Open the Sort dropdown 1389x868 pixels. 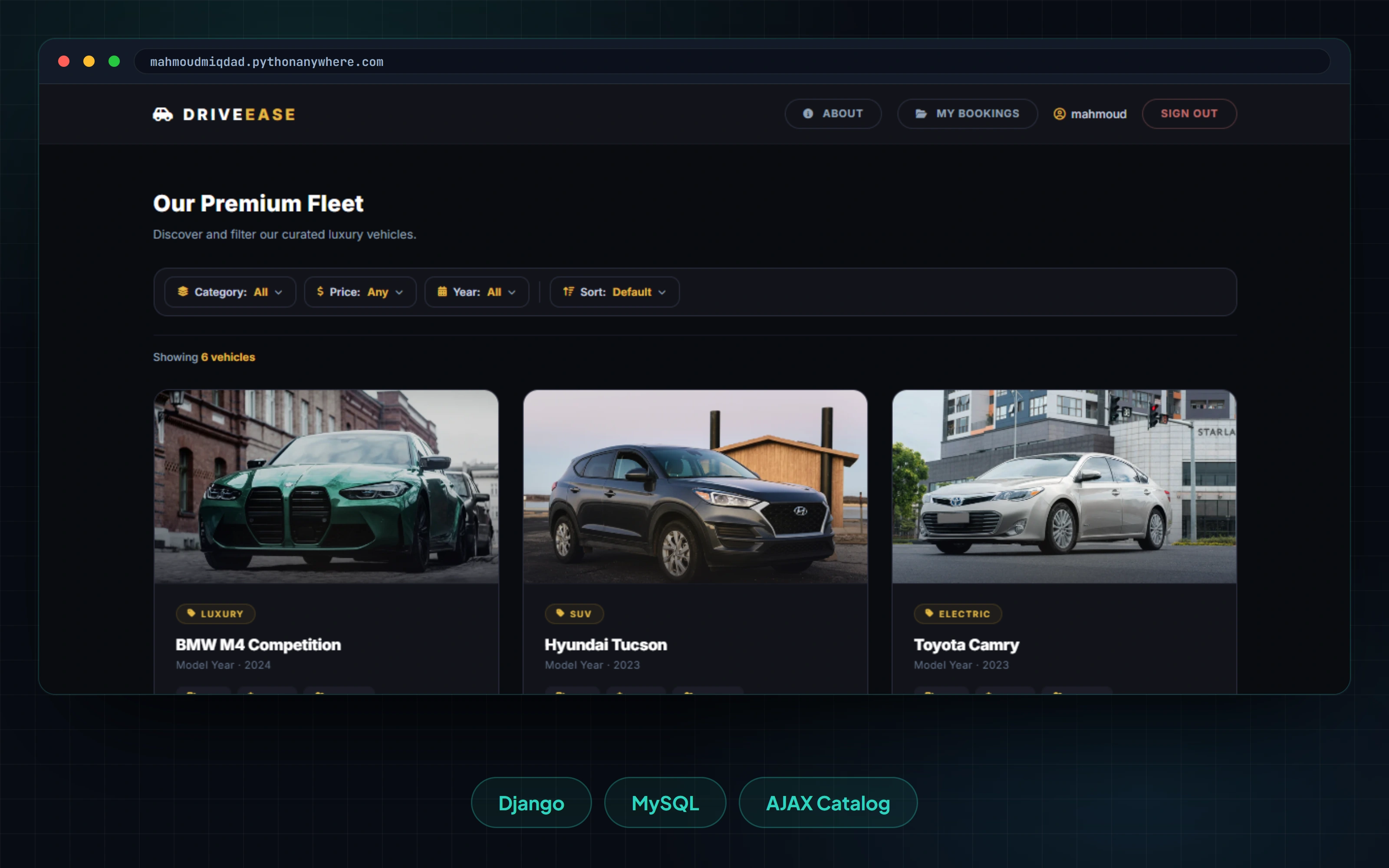coord(615,292)
